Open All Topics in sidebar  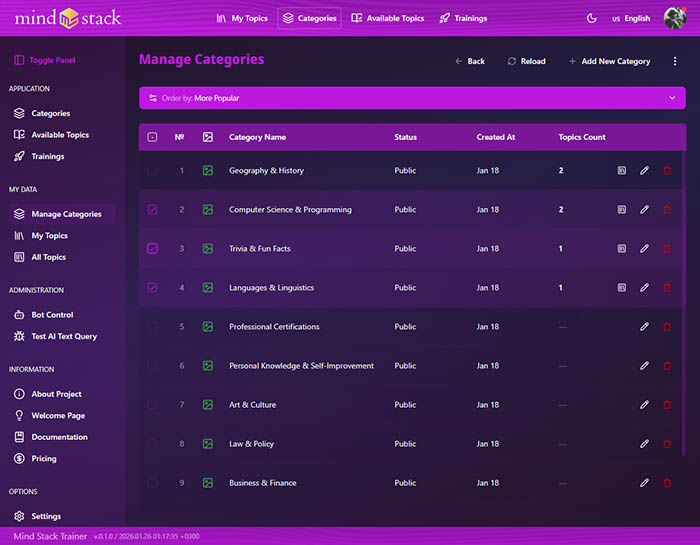(40, 257)
